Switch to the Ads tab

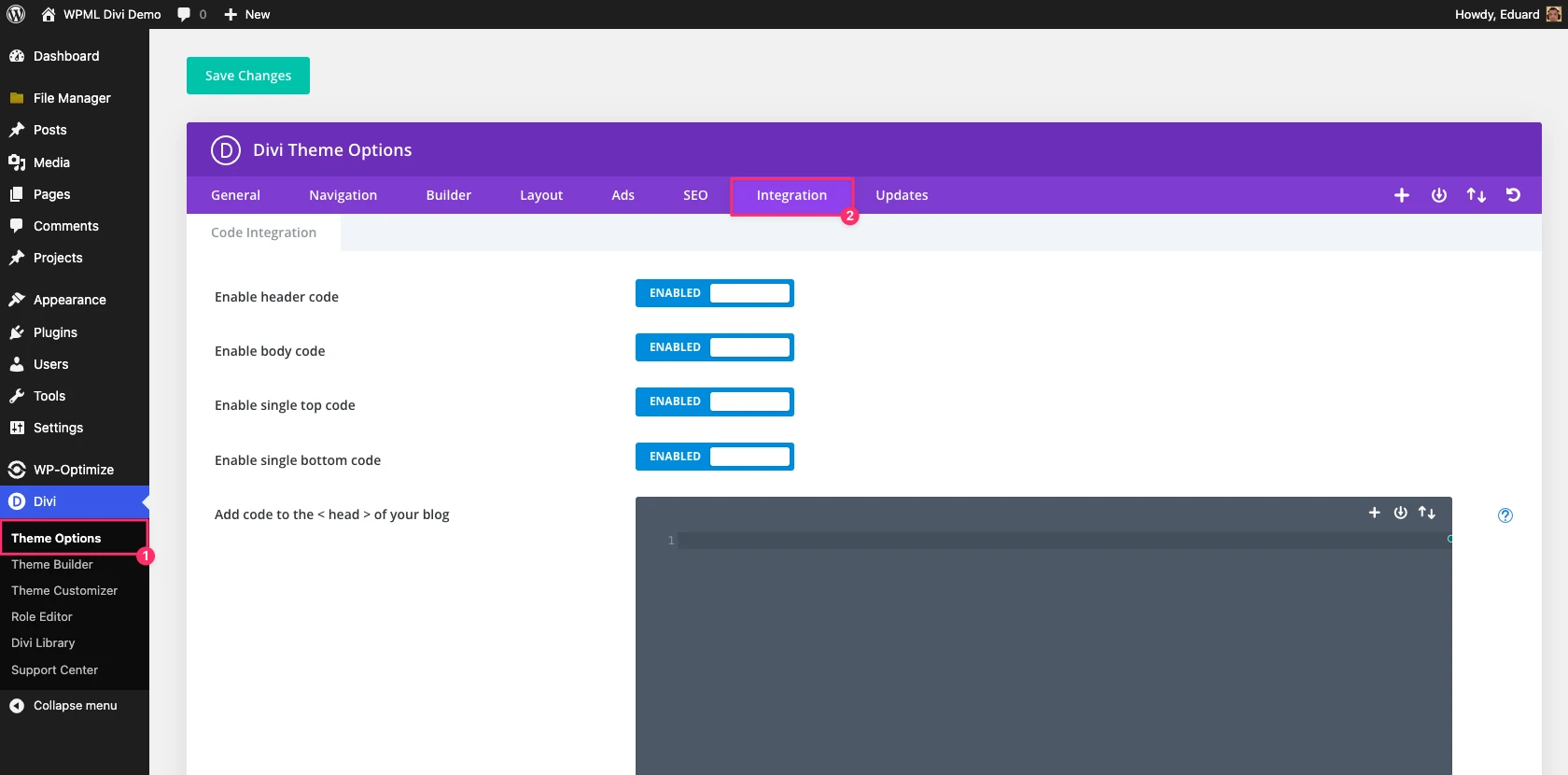(623, 195)
